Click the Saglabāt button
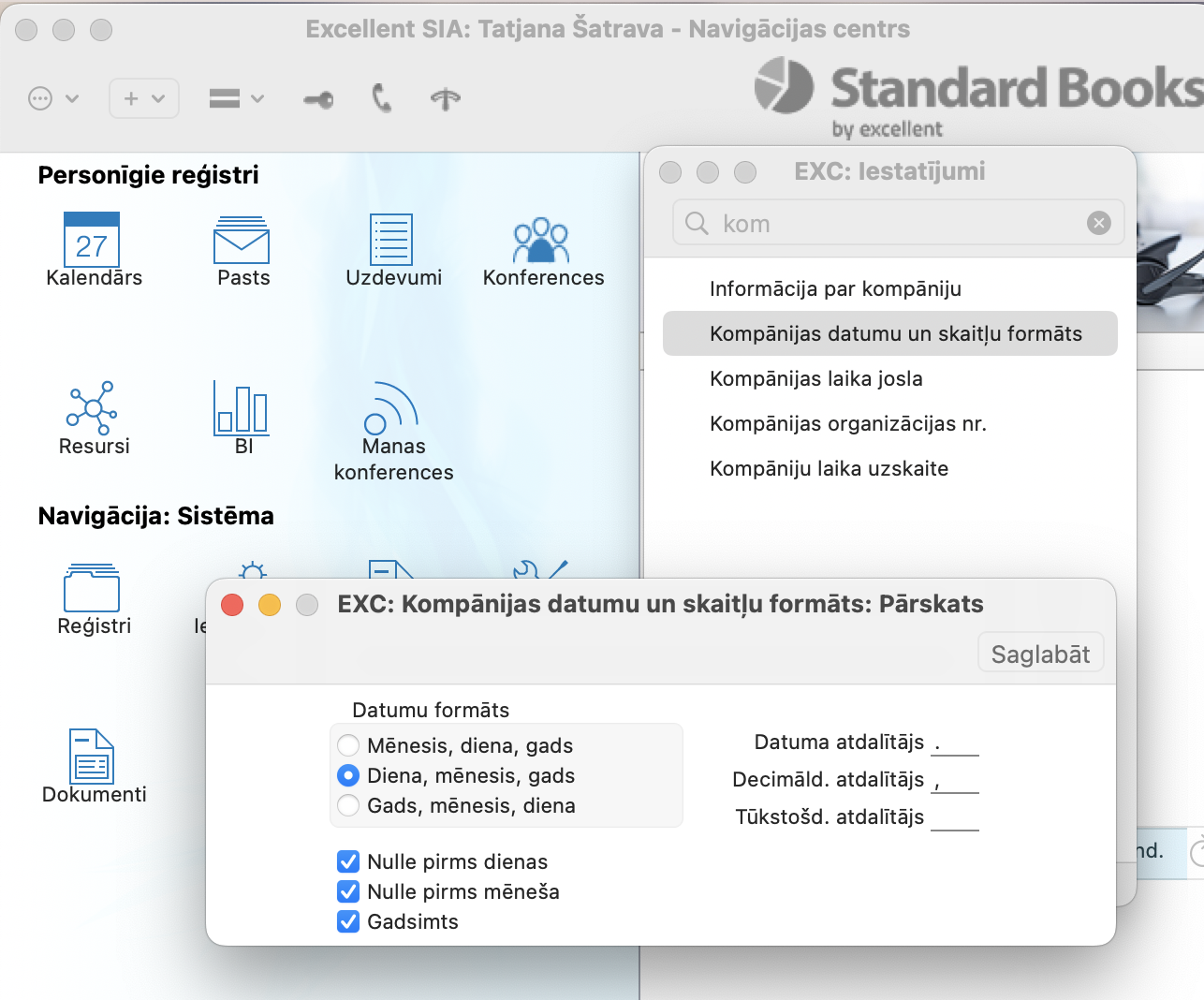Screen dimensions: 1204x1000 coord(1040,654)
